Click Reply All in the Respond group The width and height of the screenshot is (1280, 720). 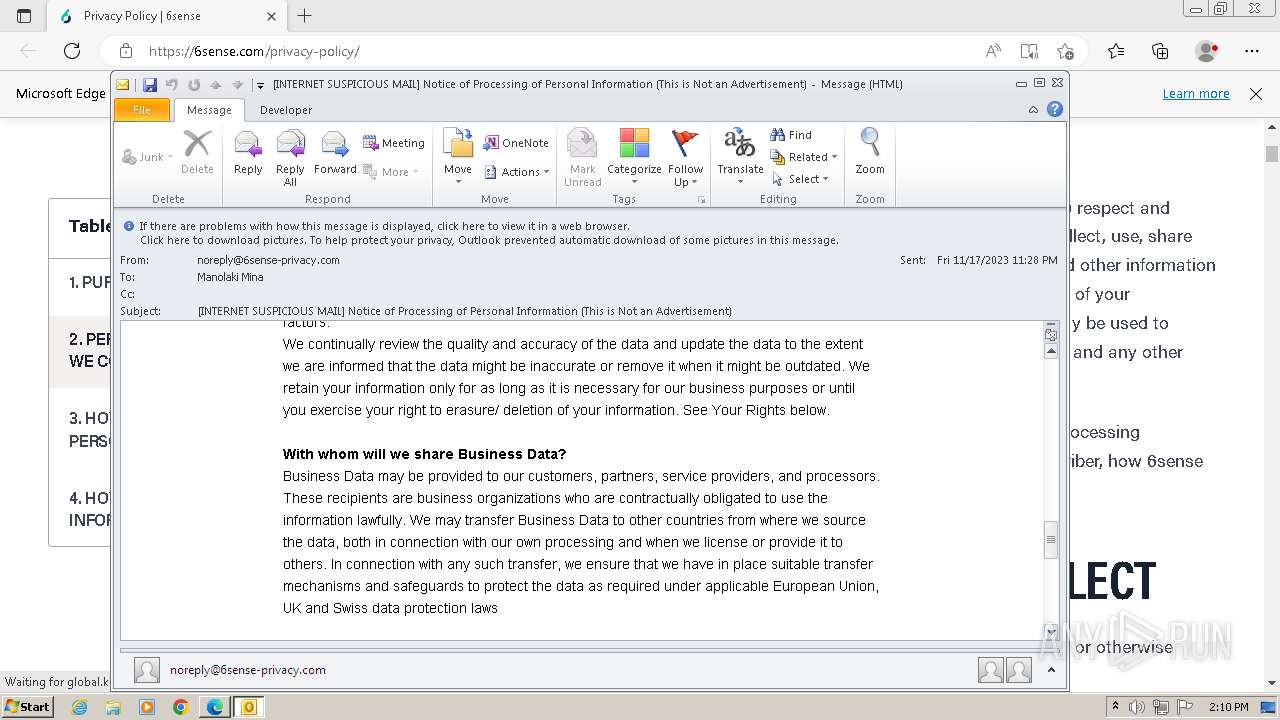click(290, 158)
